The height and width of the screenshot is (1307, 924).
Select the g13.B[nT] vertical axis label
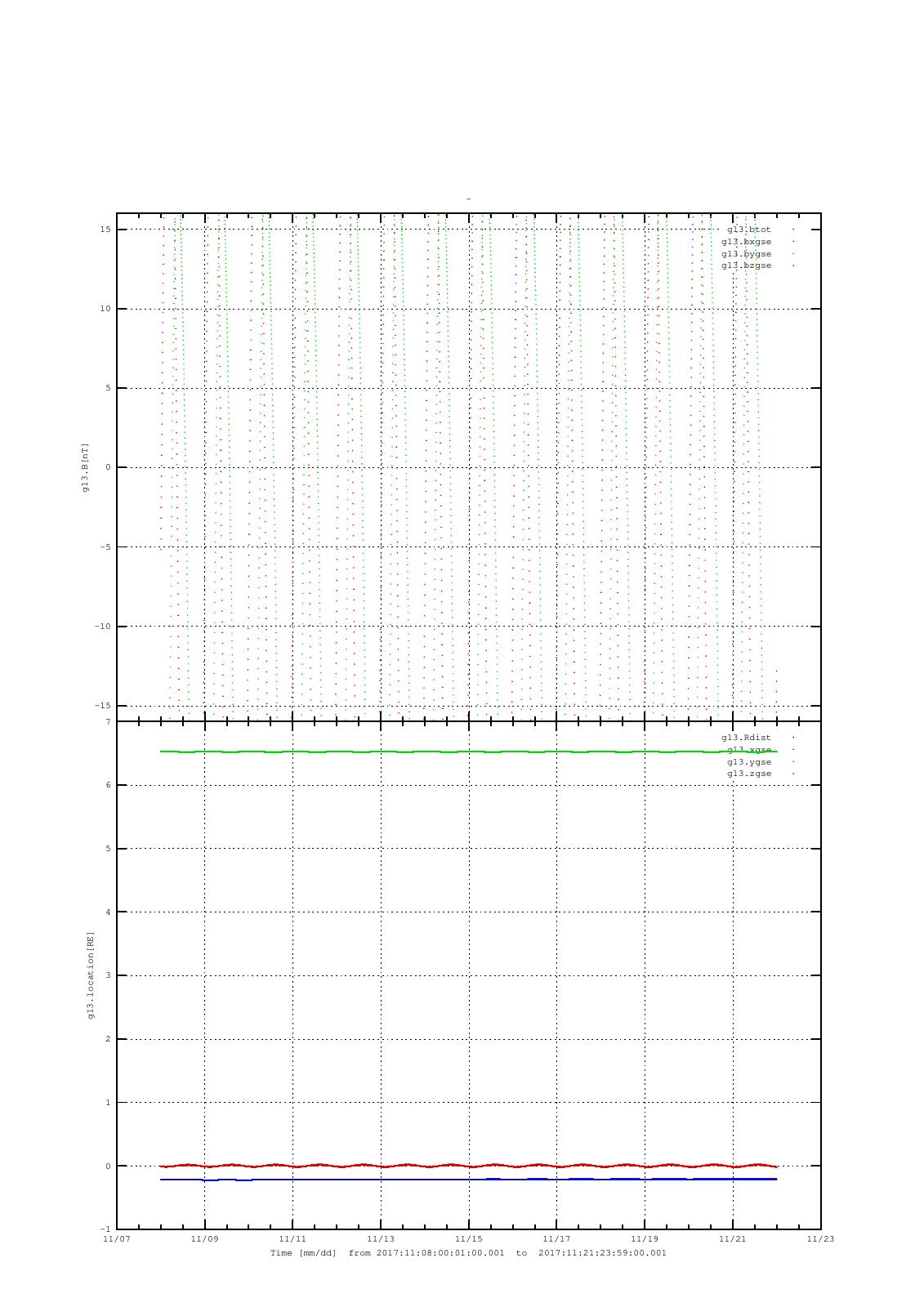(85, 467)
